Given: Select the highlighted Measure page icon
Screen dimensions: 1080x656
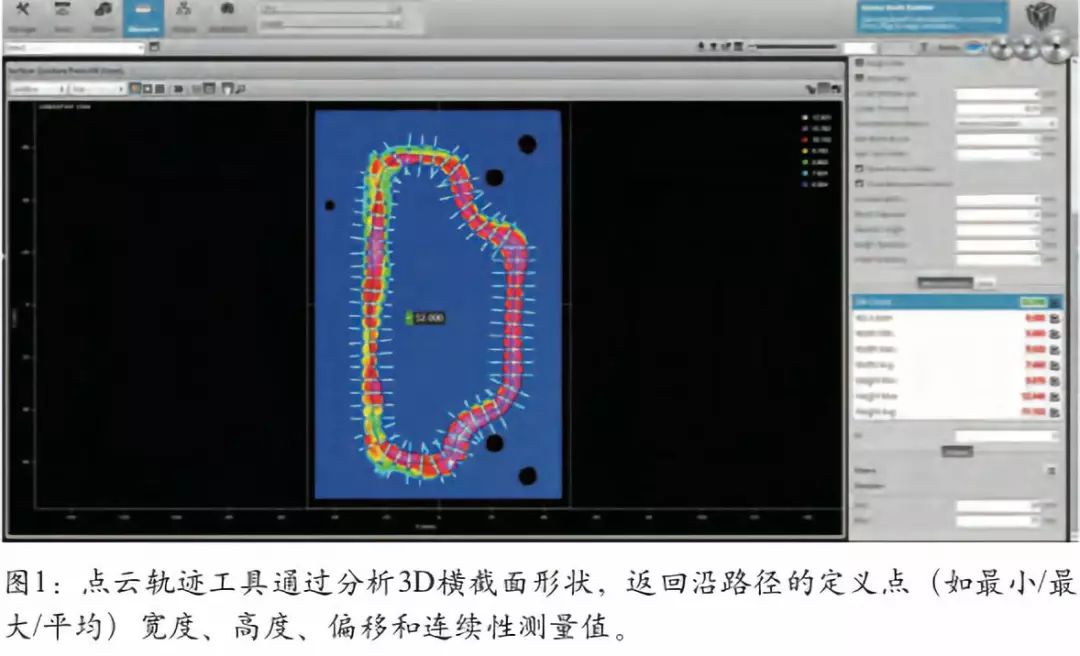Looking at the screenshot, I should click(x=143, y=16).
